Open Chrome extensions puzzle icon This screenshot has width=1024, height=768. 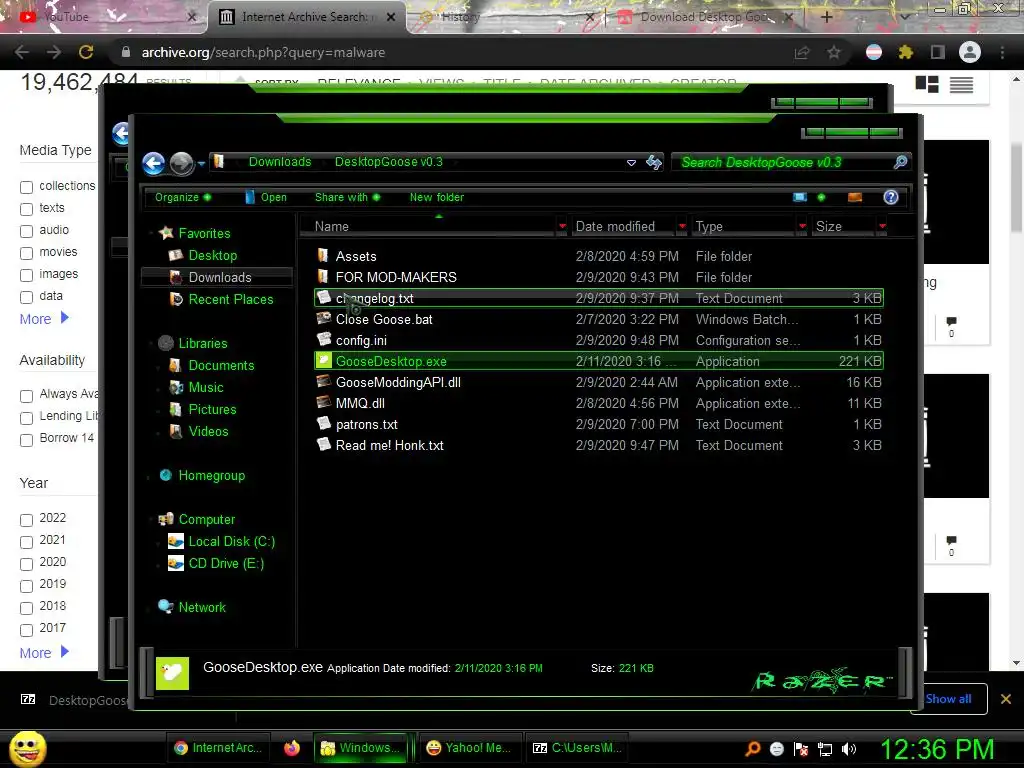pyautogui.click(x=905, y=52)
